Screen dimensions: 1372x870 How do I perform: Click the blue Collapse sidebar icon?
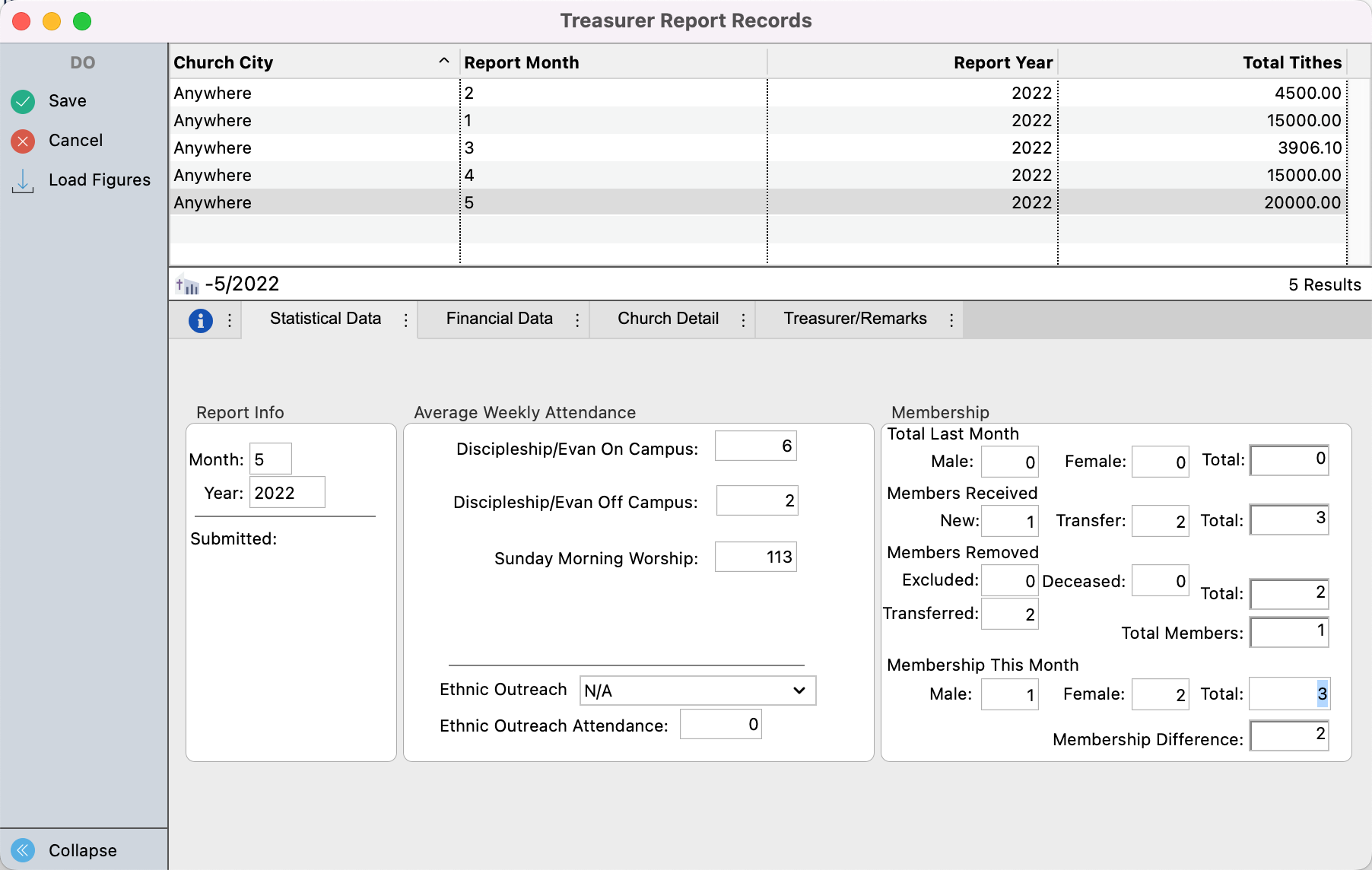(23, 849)
